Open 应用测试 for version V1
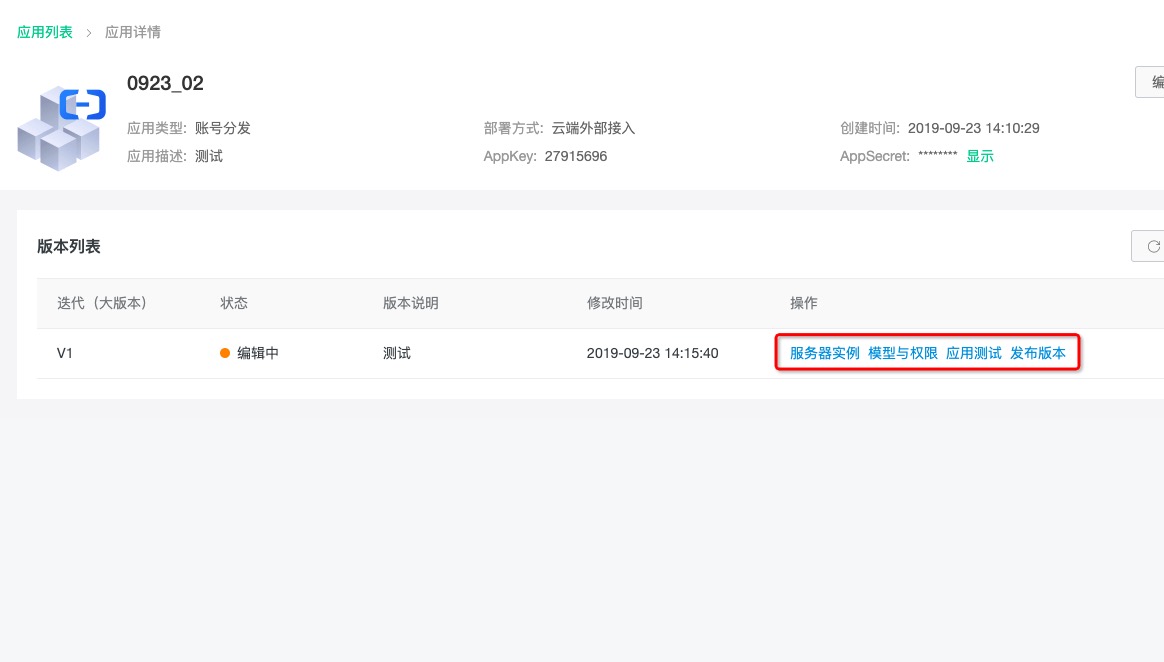Screen dimensions: 1164x662 973,353
